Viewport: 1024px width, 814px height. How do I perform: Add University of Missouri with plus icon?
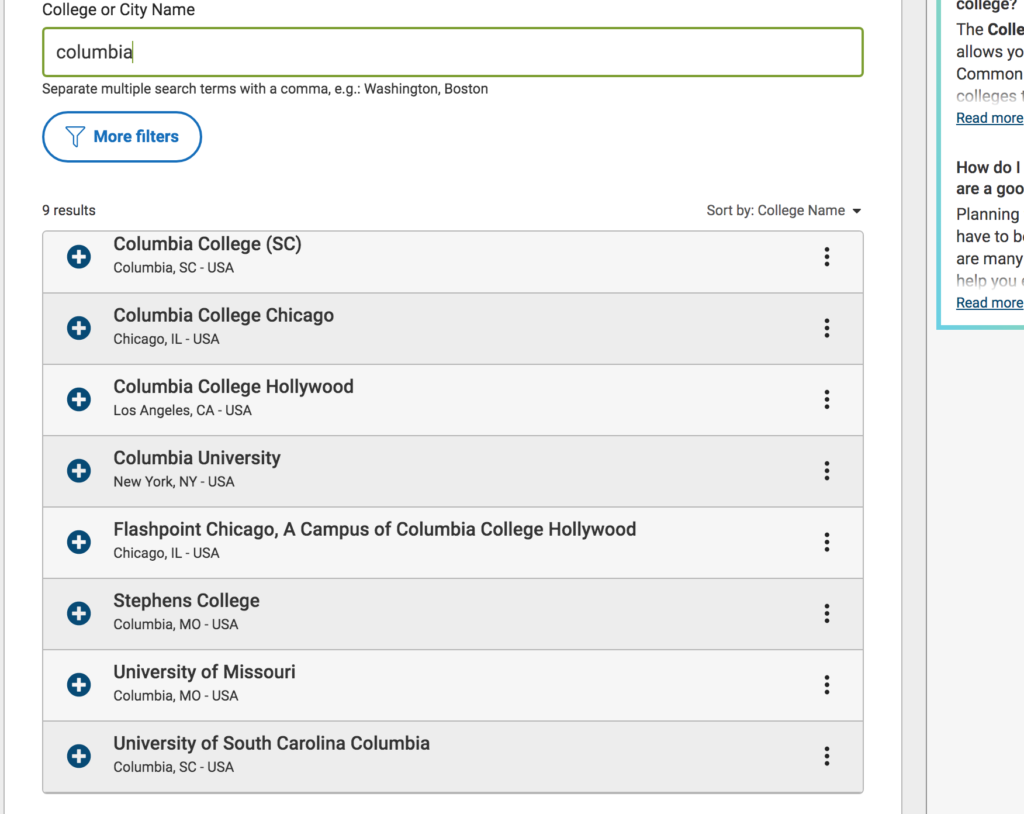(x=79, y=685)
